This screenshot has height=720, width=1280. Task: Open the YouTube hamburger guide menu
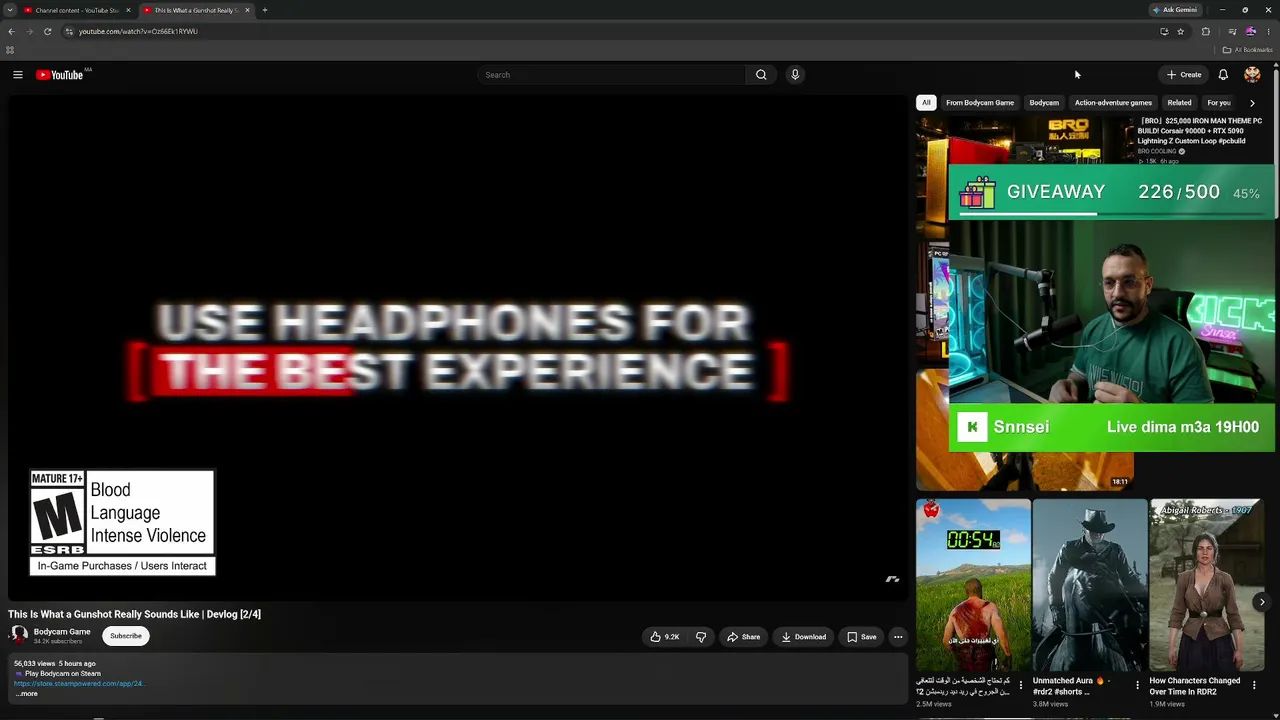coord(17,75)
